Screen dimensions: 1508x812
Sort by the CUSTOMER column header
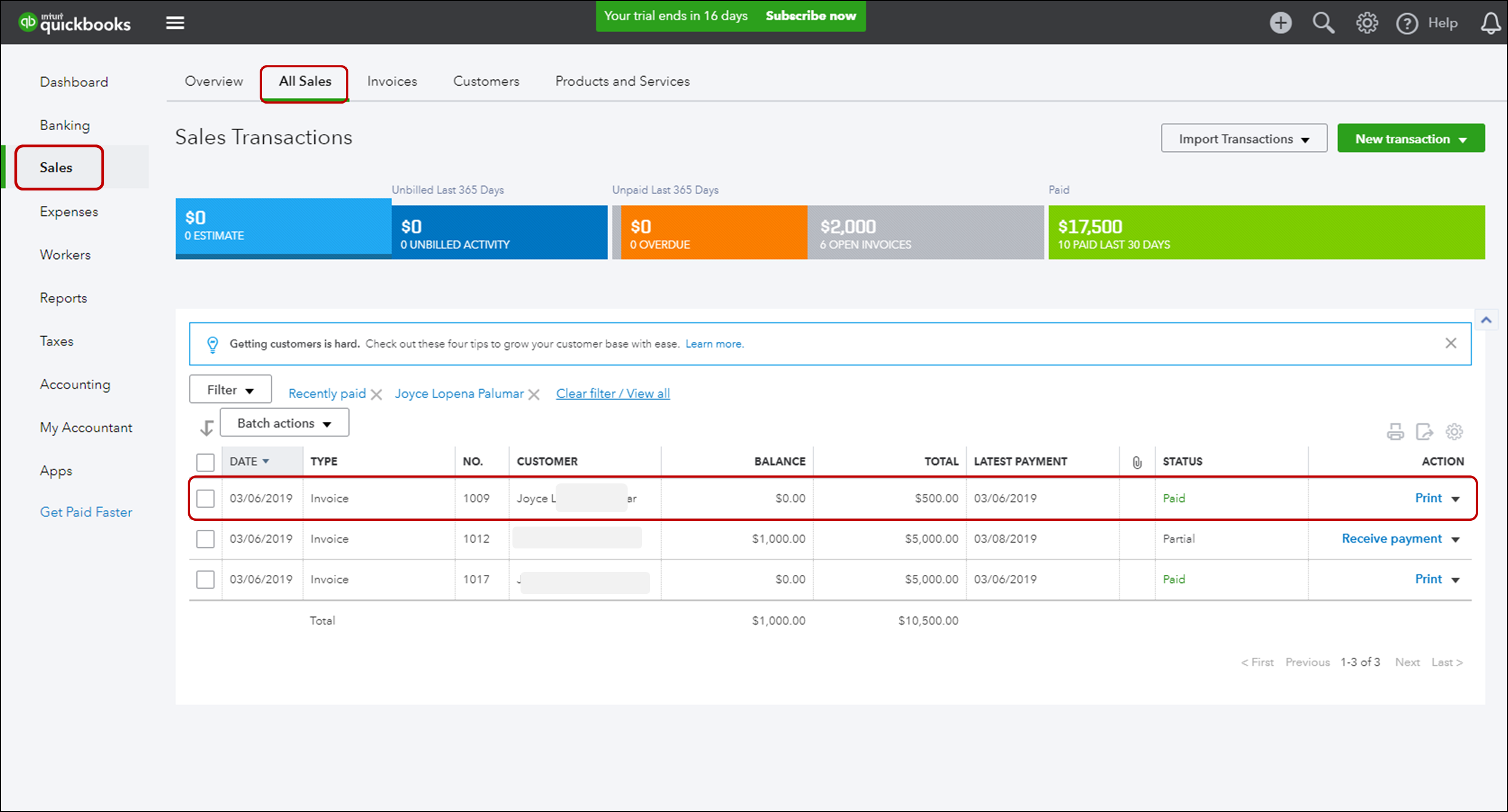point(547,462)
